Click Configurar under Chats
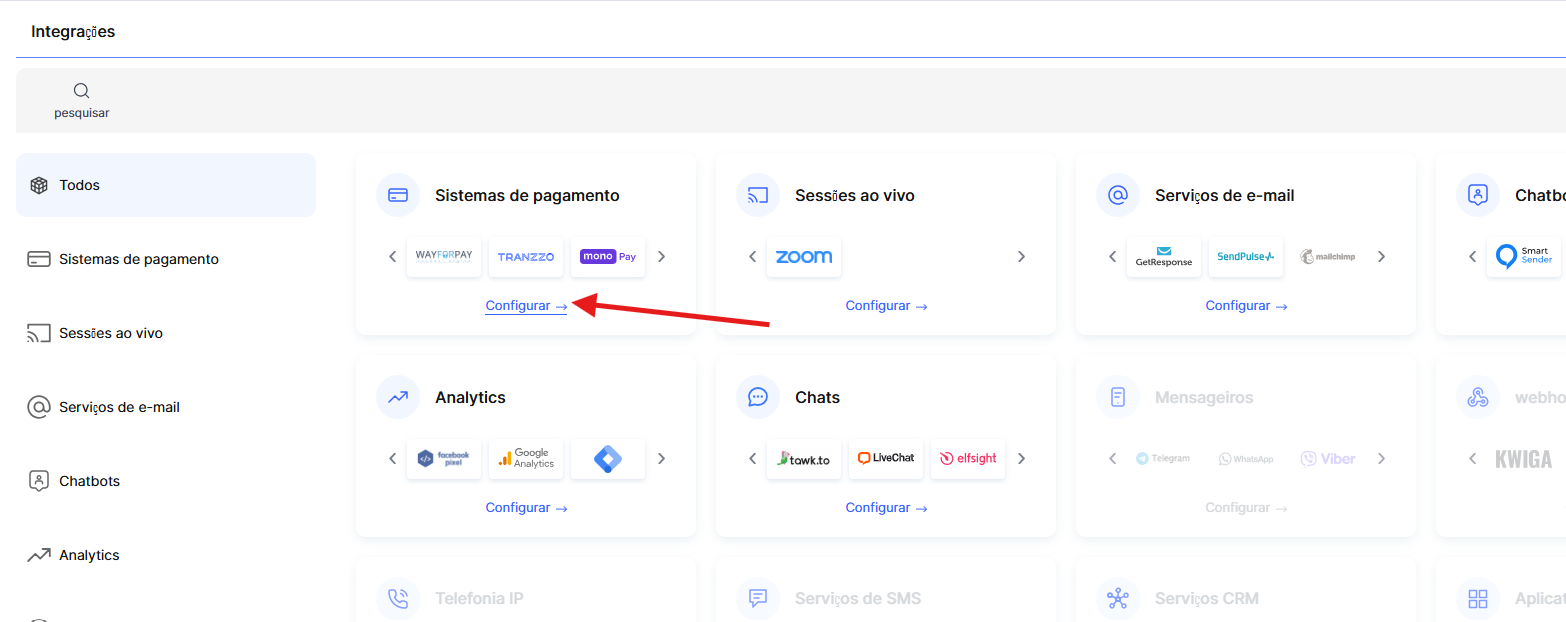Viewport: 1566px width, 622px height. [886, 508]
